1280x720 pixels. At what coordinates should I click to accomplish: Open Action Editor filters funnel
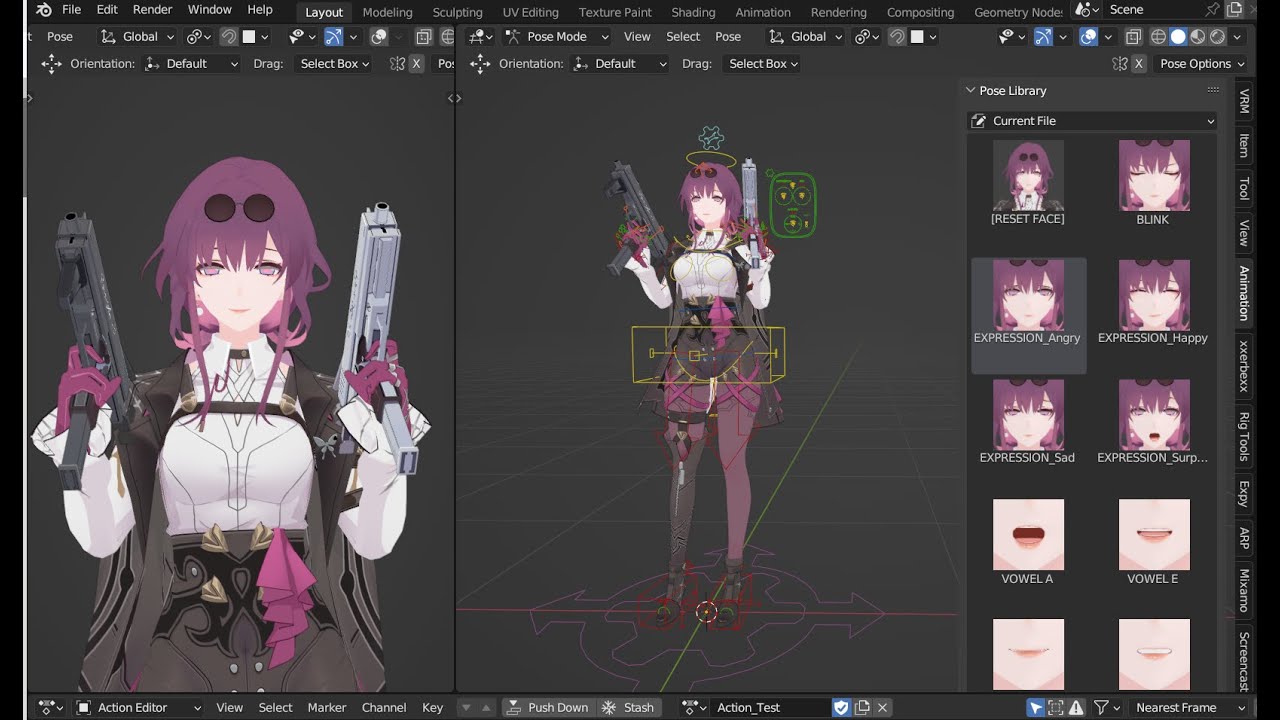(x=1106, y=707)
